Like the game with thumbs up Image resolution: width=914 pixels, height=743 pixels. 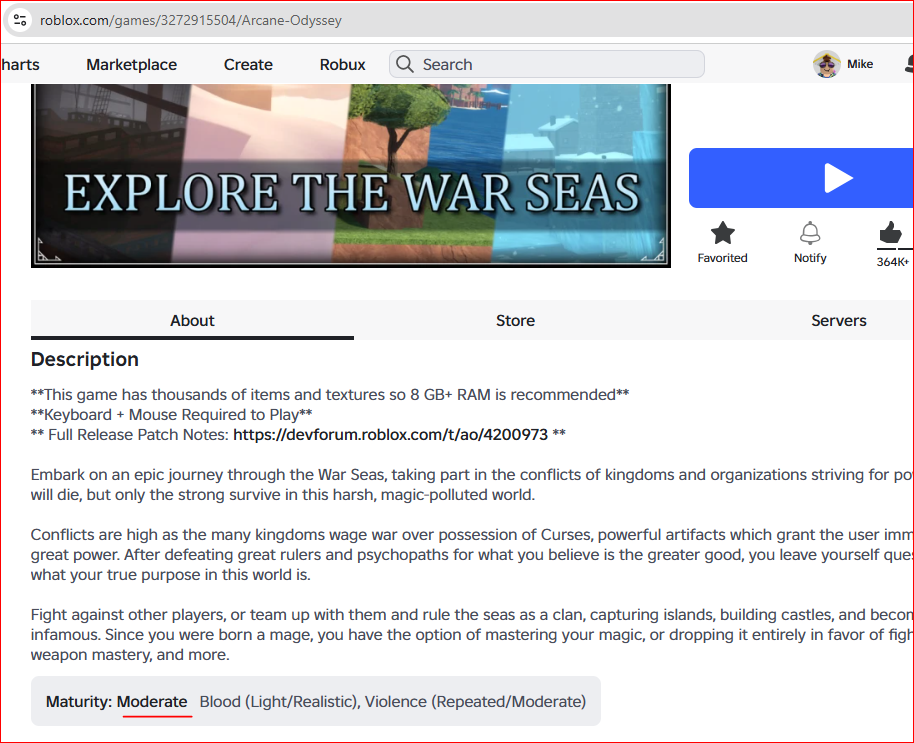click(890, 234)
